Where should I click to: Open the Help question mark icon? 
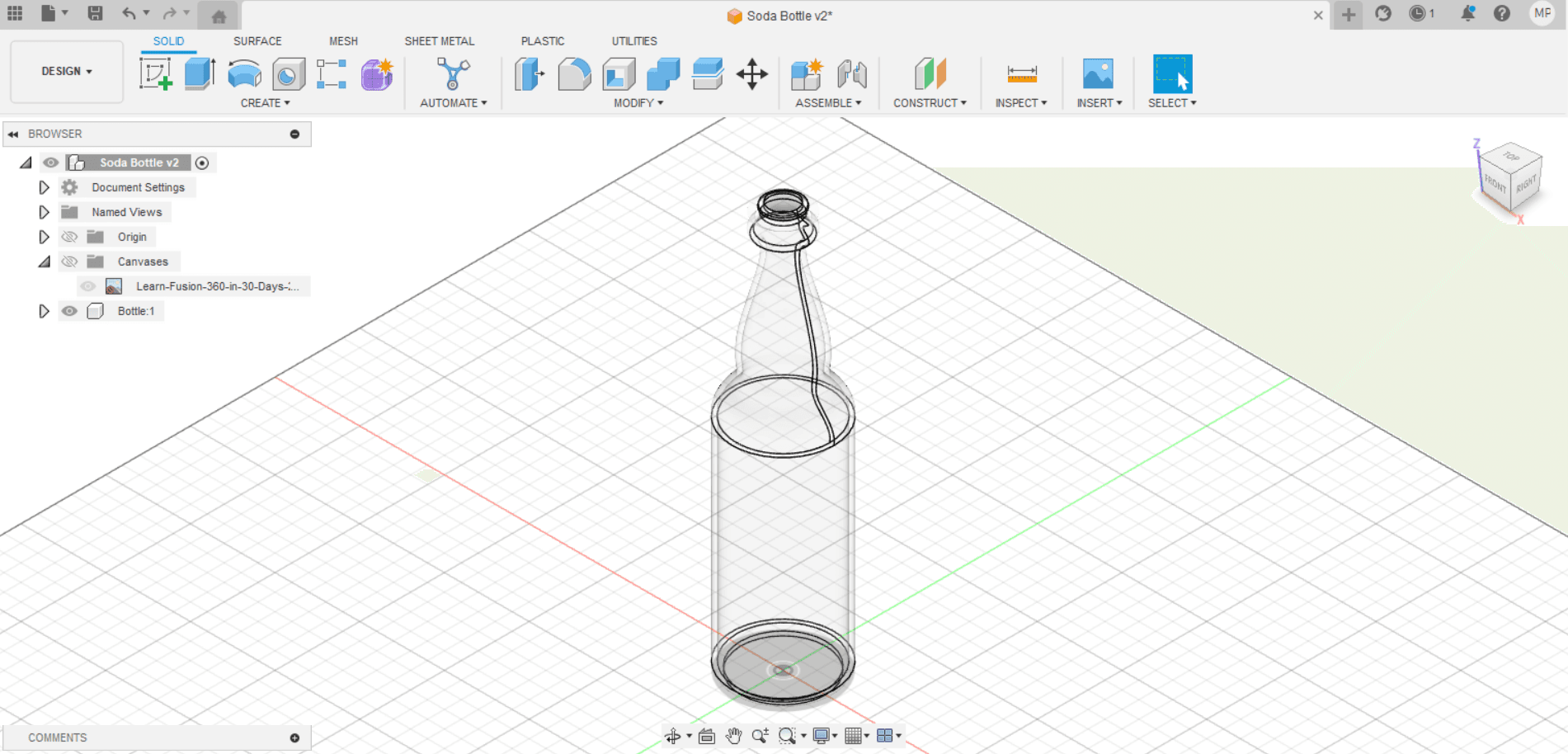(1502, 13)
